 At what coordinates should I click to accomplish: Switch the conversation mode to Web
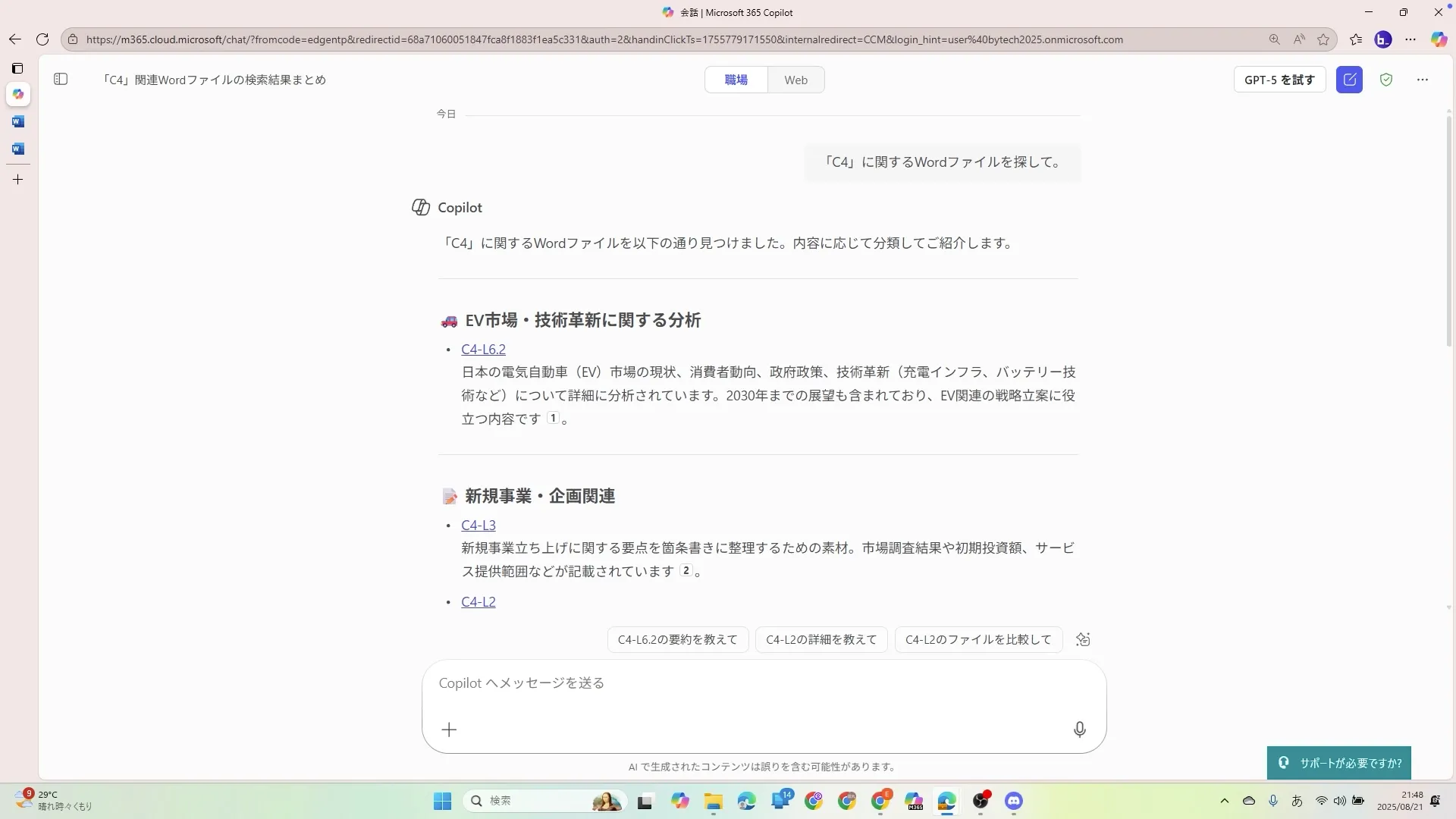point(795,80)
